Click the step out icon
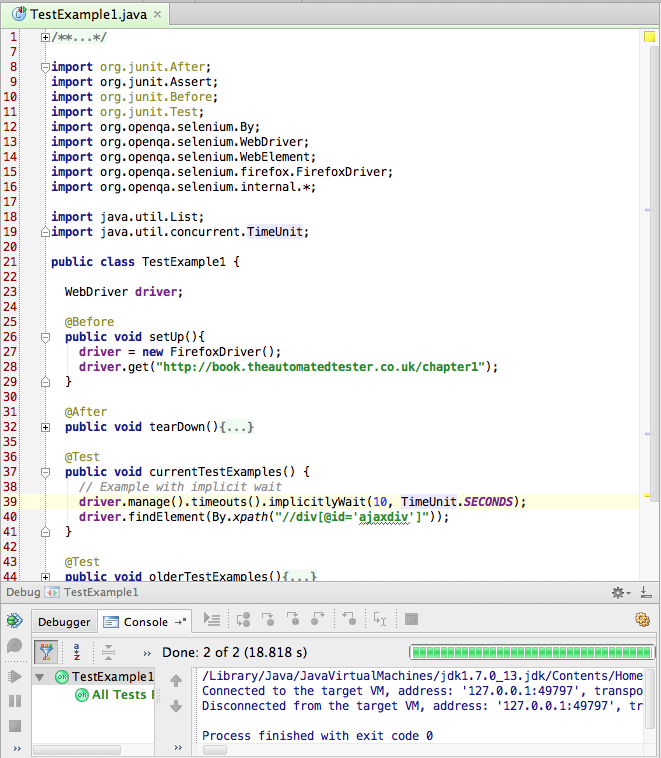Viewport: 661px width, 758px height. click(x=317, y=619)
